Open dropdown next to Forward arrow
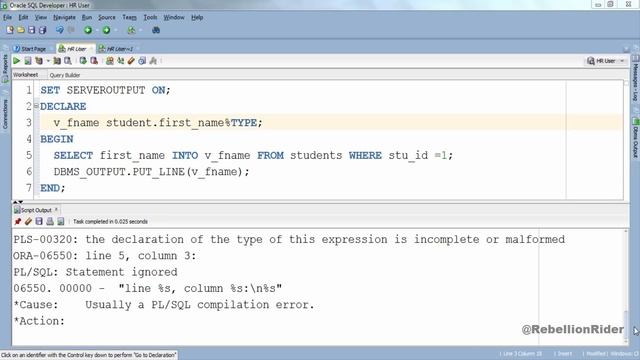The width and height of the screenshot is (640, 360). [x=116, y=31]
